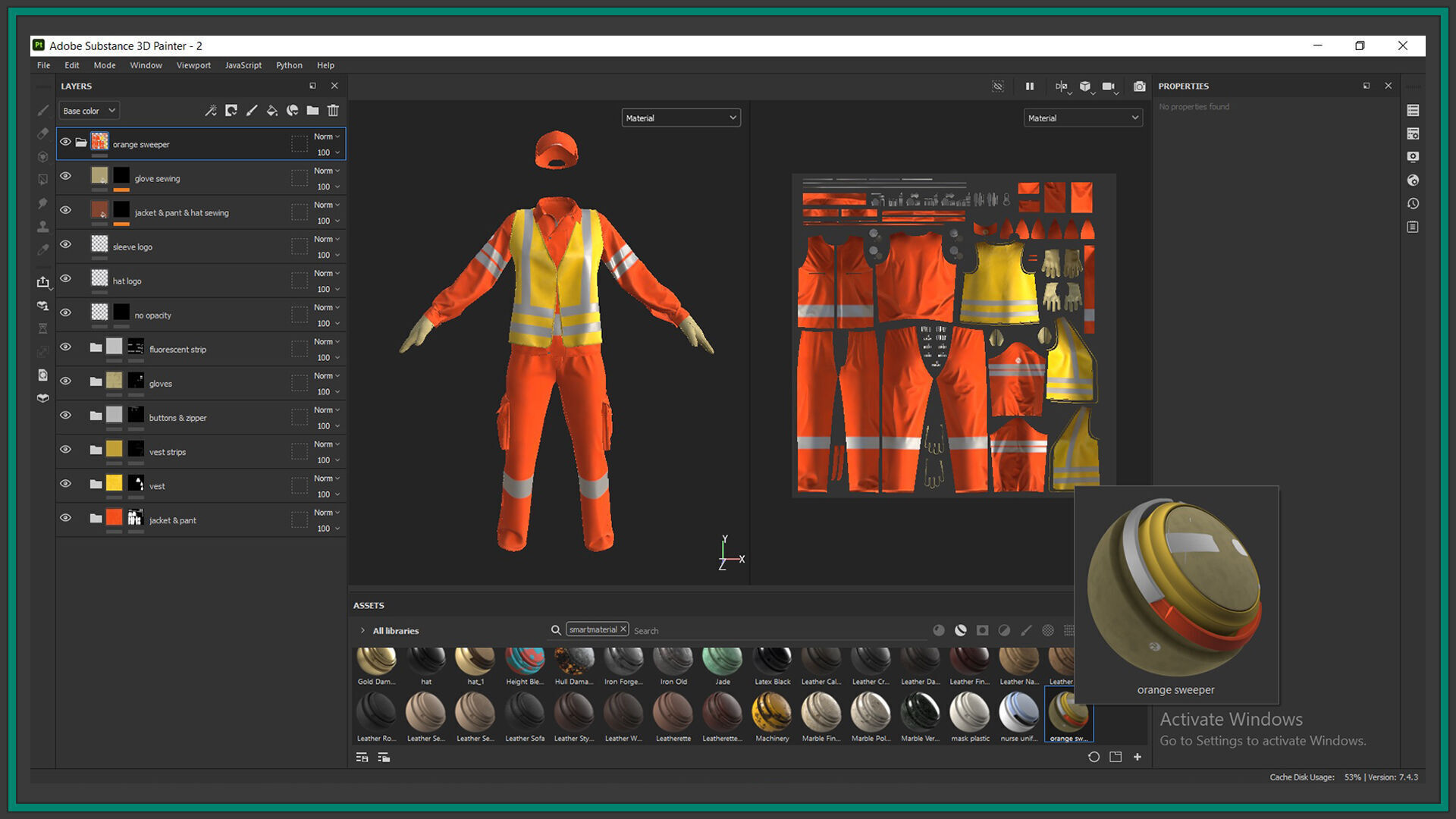
Task: Close the Properties panel
Action: pyautogui.click(x=1389, y=86)
